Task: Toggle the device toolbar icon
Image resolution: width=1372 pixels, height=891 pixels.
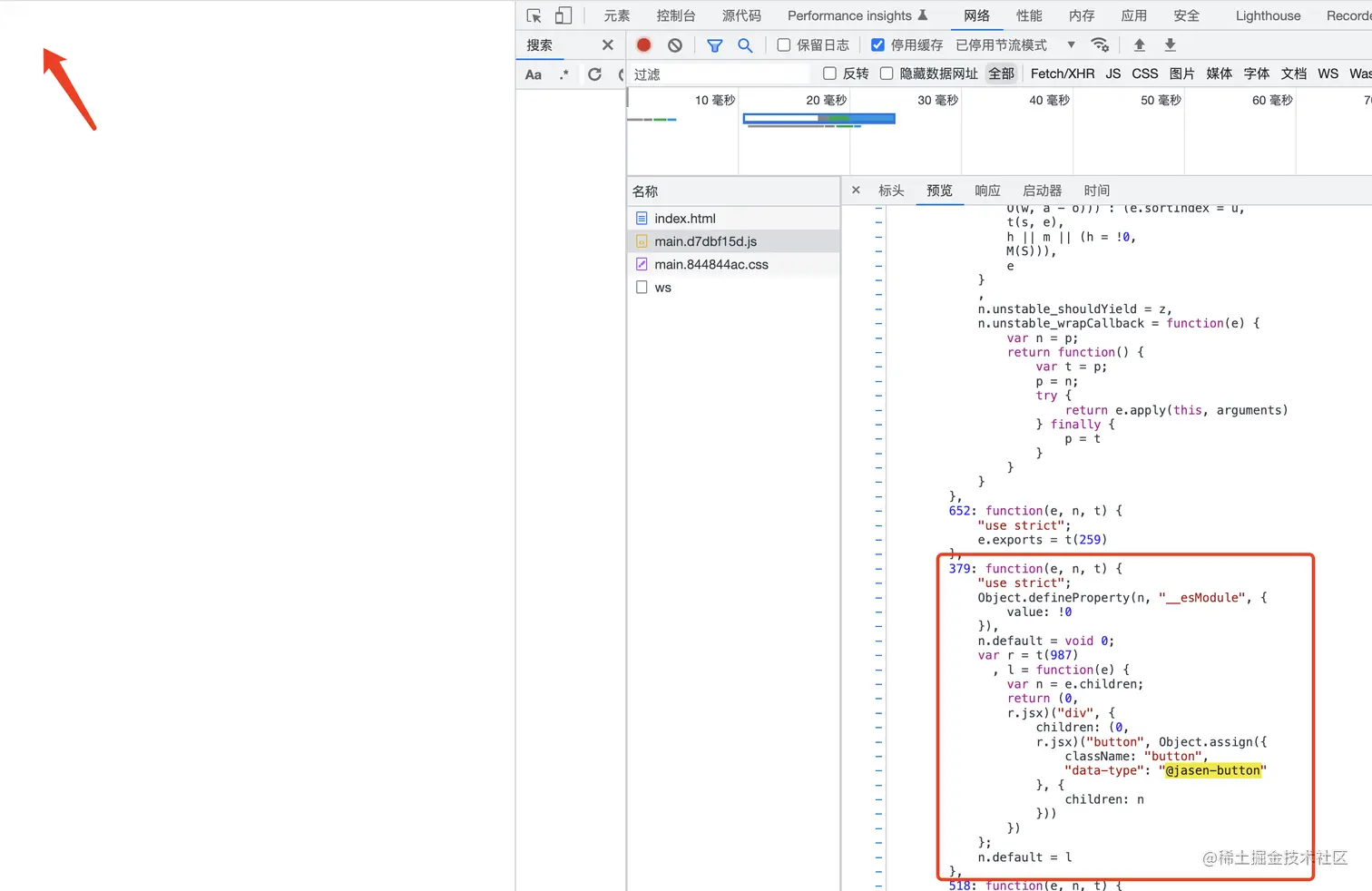Action: [x=563, y=15]
